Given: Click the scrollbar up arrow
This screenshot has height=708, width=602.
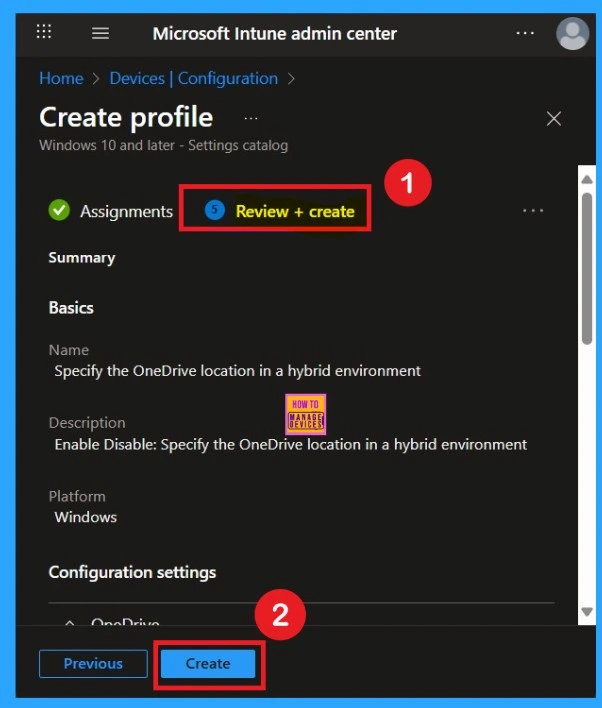Looking at the screenshot, I should pyautogui.click(x=587, y=180).
